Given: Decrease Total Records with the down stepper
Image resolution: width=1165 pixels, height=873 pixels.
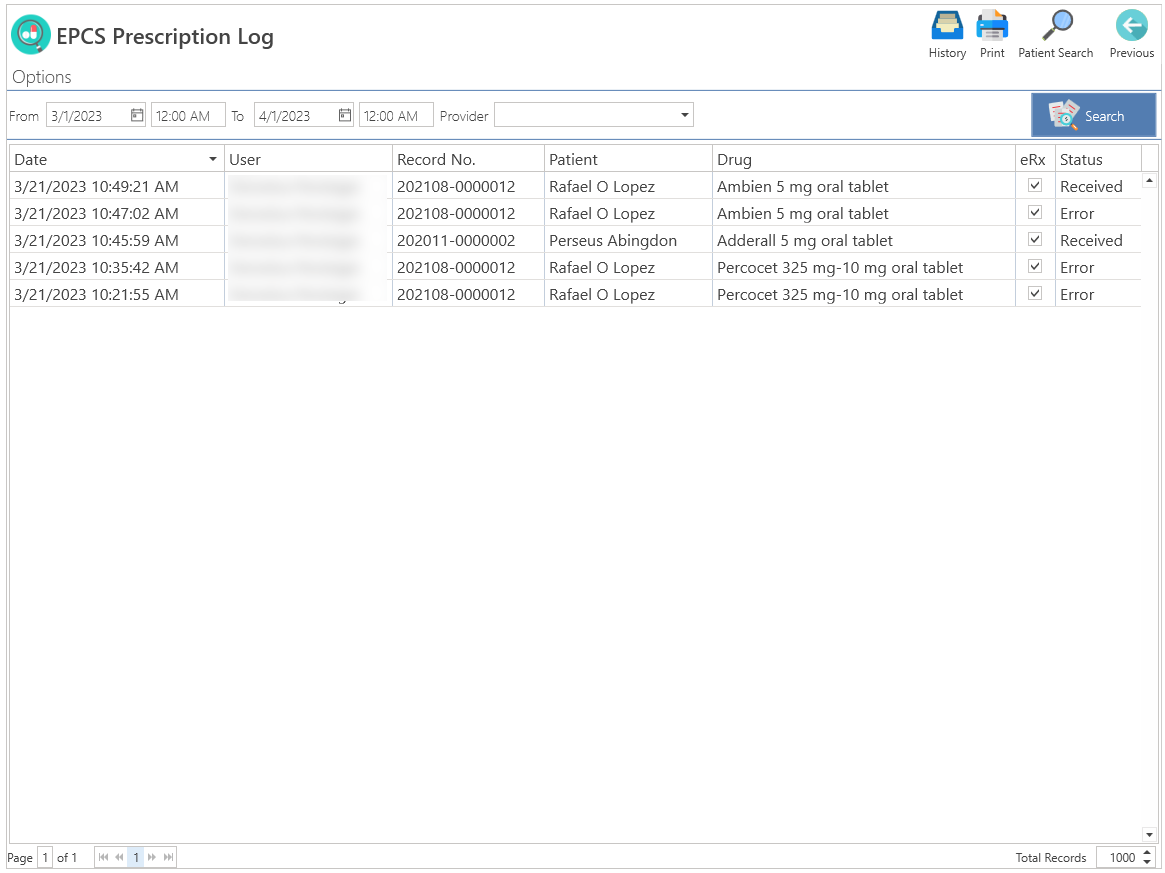Looking at the screenshot, I should [1147, 862].
